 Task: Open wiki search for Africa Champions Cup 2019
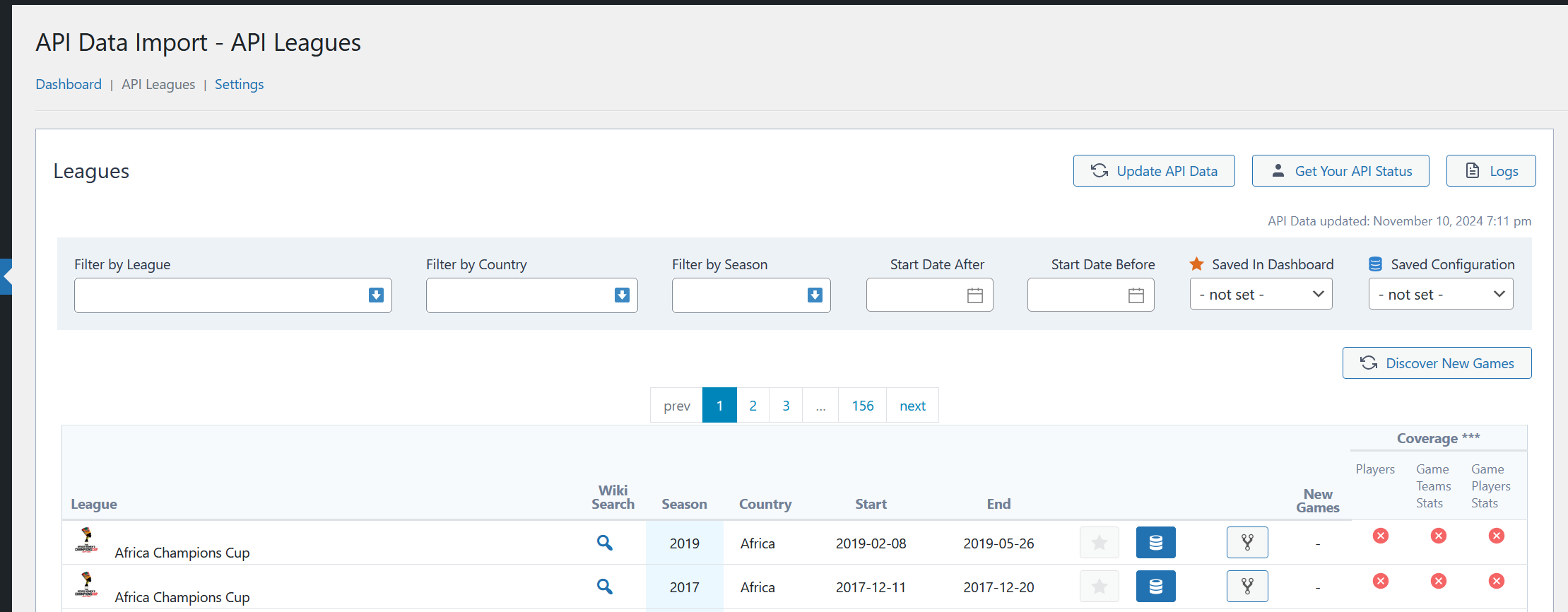(x=604, y=543)
